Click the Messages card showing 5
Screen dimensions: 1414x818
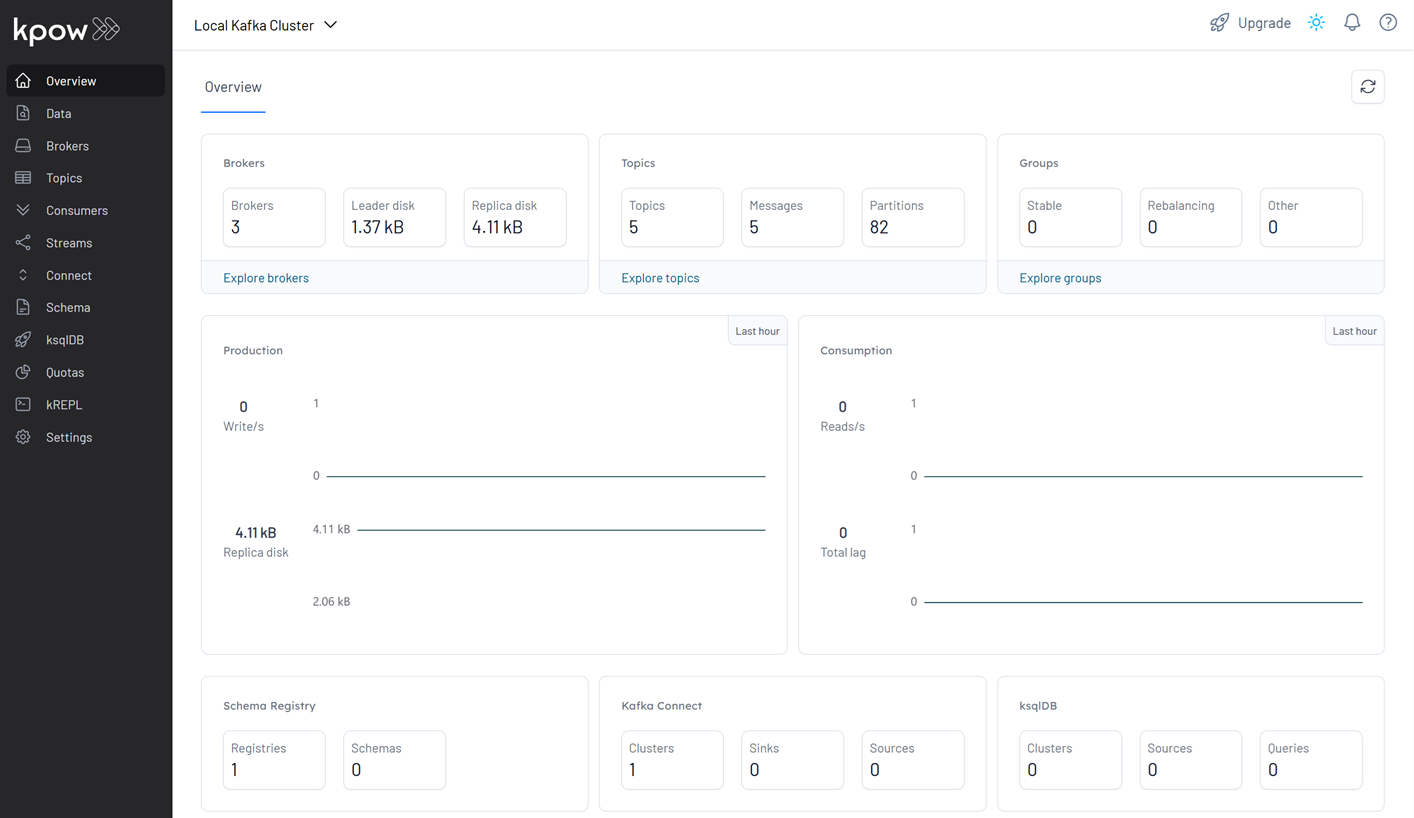click(x=793, y=217)
